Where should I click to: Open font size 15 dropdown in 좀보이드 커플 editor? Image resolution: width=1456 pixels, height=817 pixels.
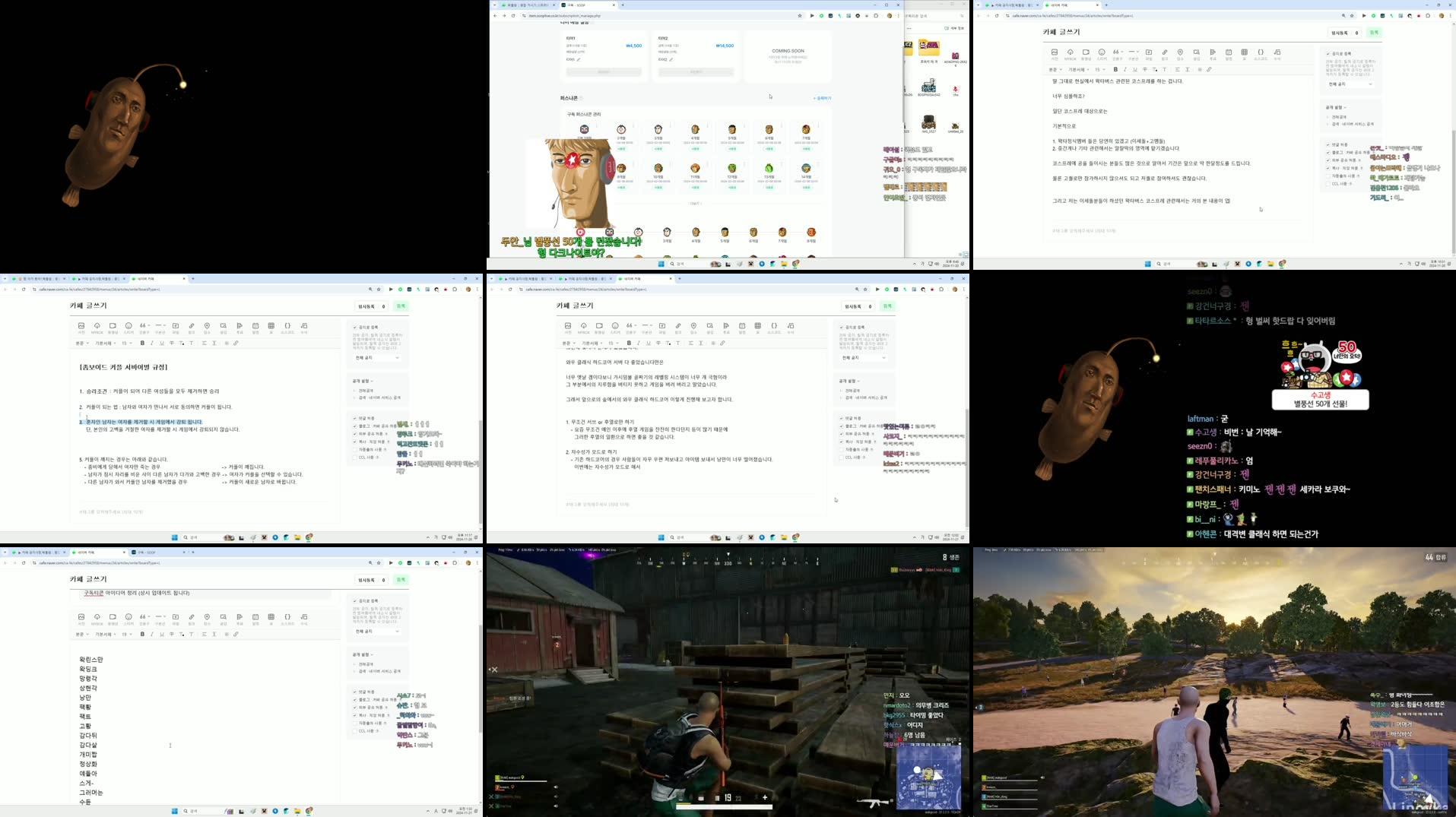pos(127,343)
